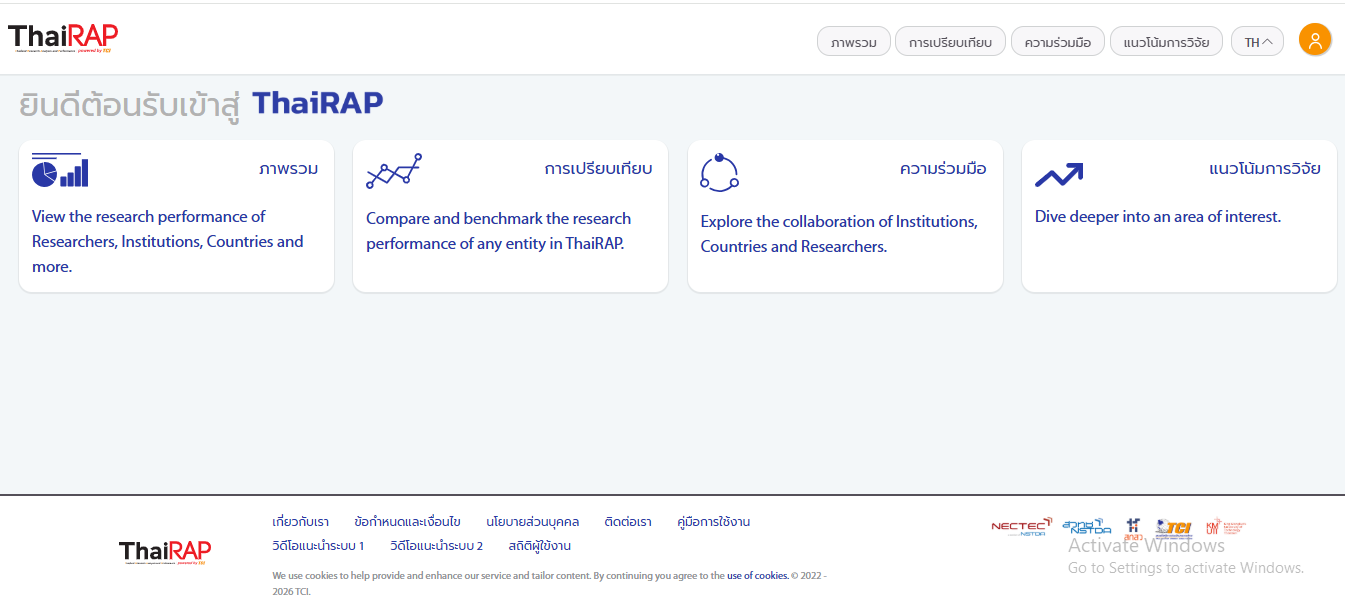Open the ติดต่อเรา footer link

coord(628,522)
